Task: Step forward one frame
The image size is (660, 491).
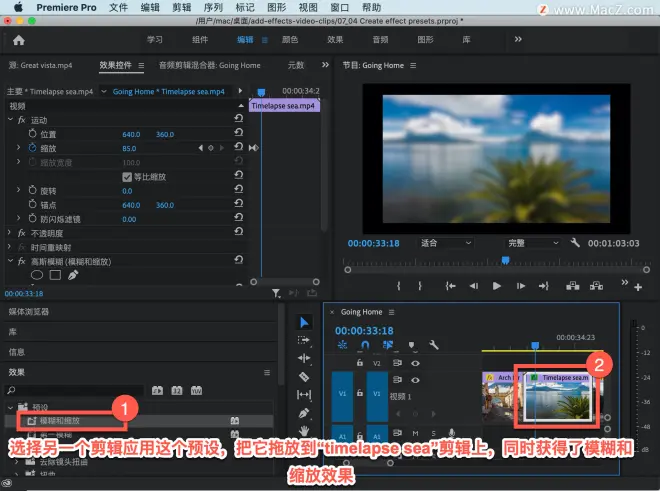Action: pos(521,286)
